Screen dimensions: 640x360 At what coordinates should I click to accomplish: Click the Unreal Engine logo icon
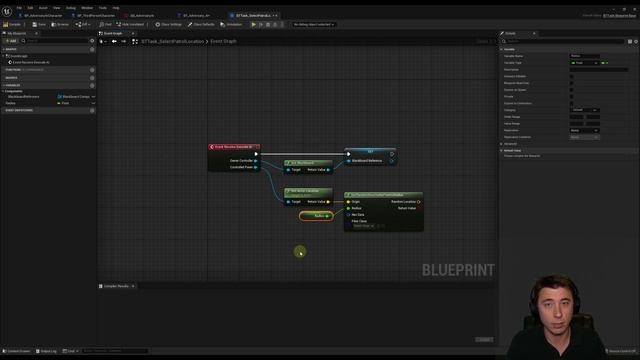coord(7,11)
